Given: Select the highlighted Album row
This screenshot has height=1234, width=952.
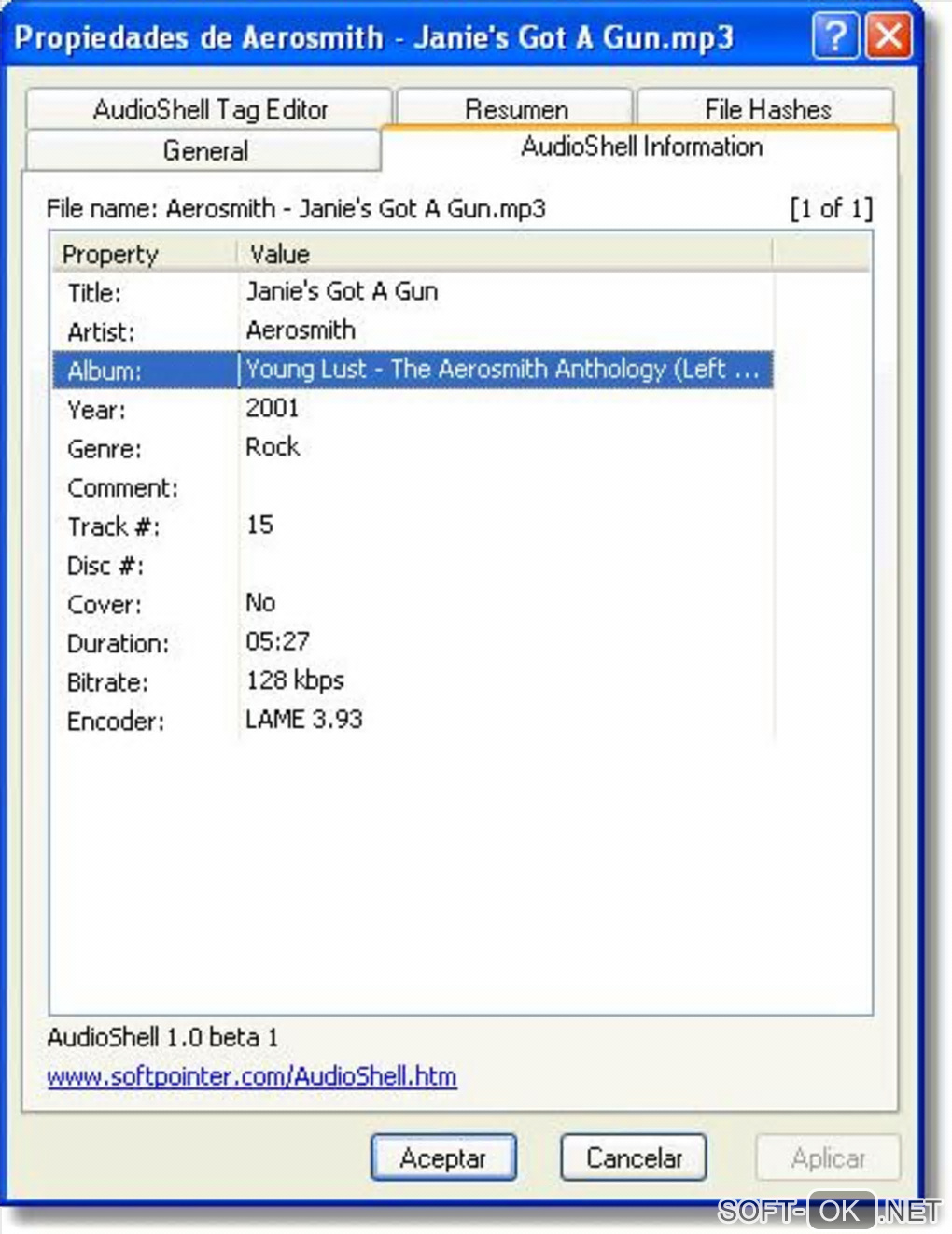Looking at the screenshot, I should tap(413, 370).
